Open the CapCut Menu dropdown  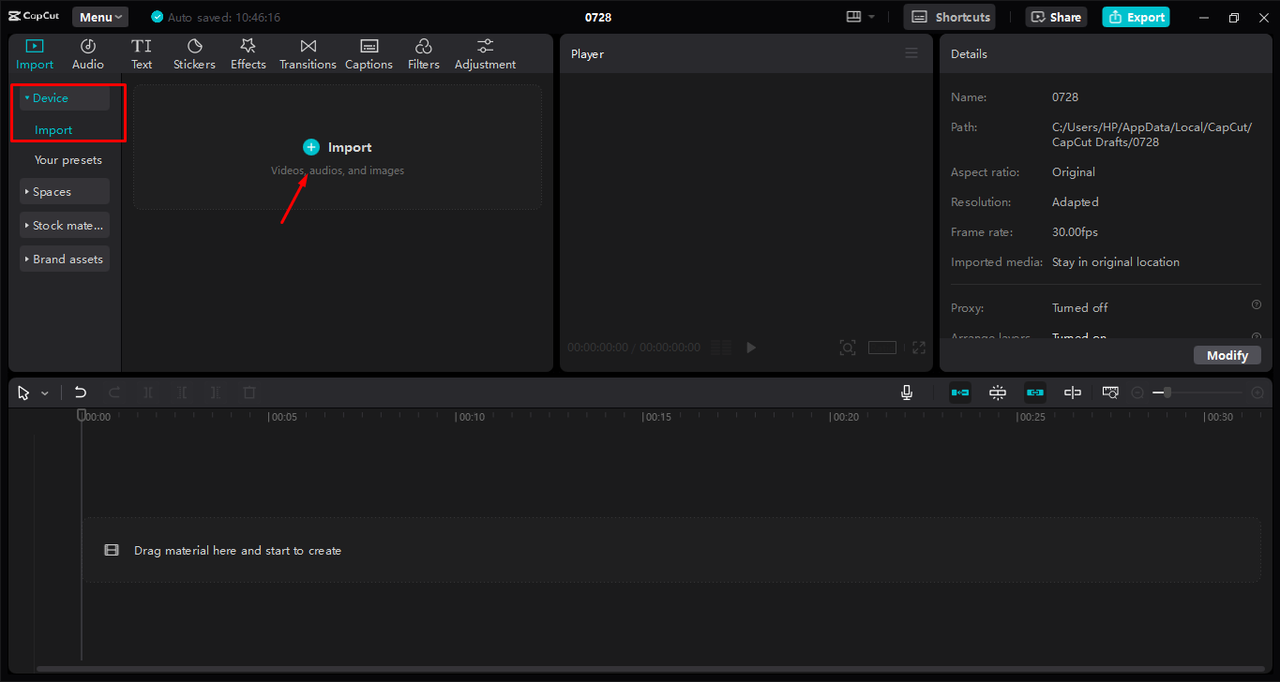(100, 17)
